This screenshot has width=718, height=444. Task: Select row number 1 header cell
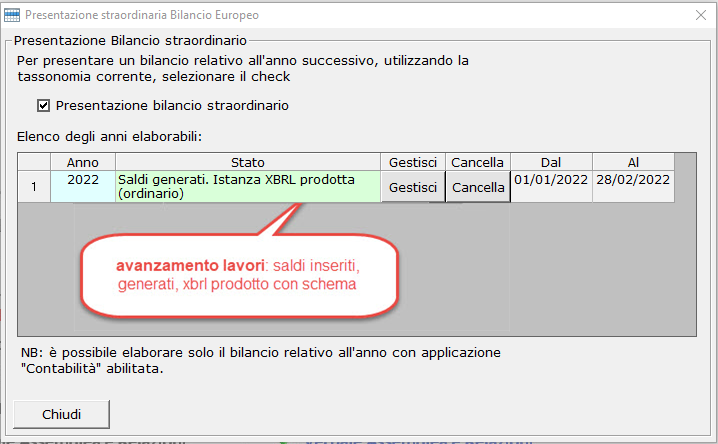(x=34, y=187)
